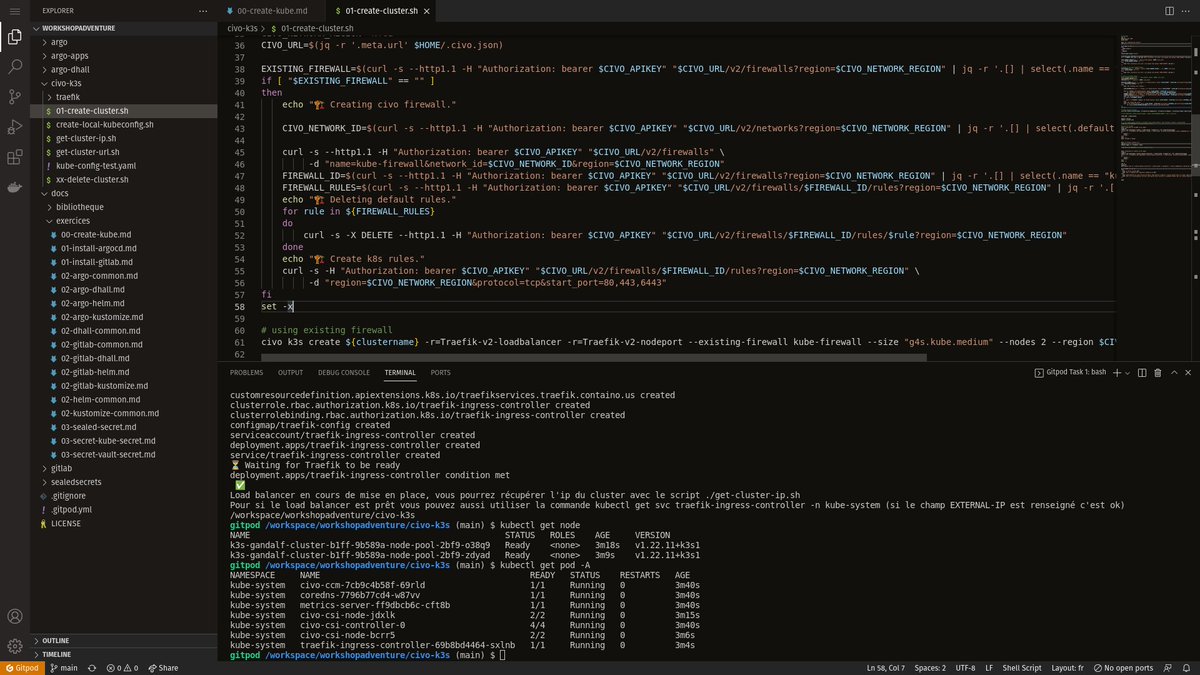Click the Gitpod status bar button

pyautogui.click(x=21, y=668)
